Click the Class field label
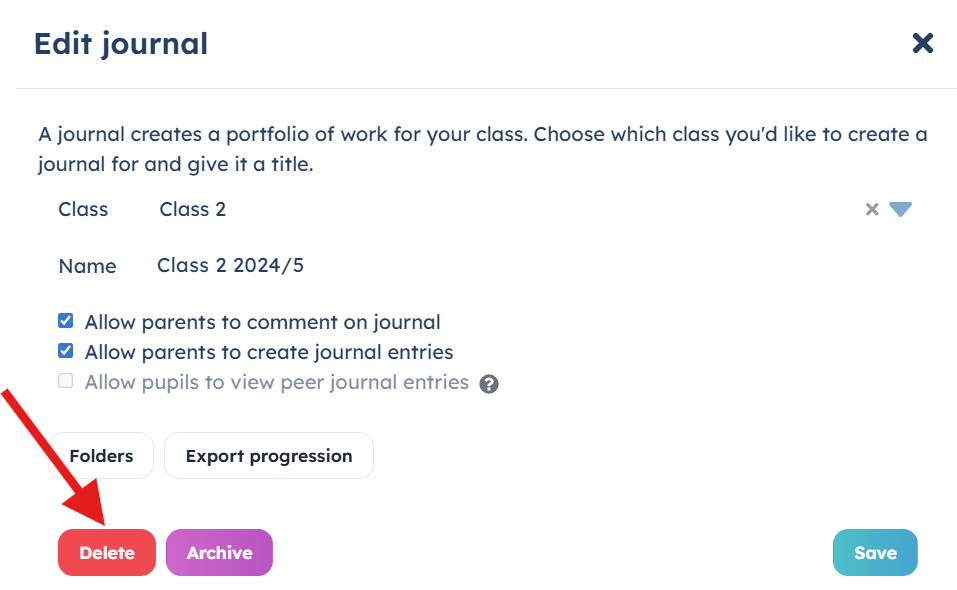The width and height of the screenshot is (957, 590). tap(83, 209)
